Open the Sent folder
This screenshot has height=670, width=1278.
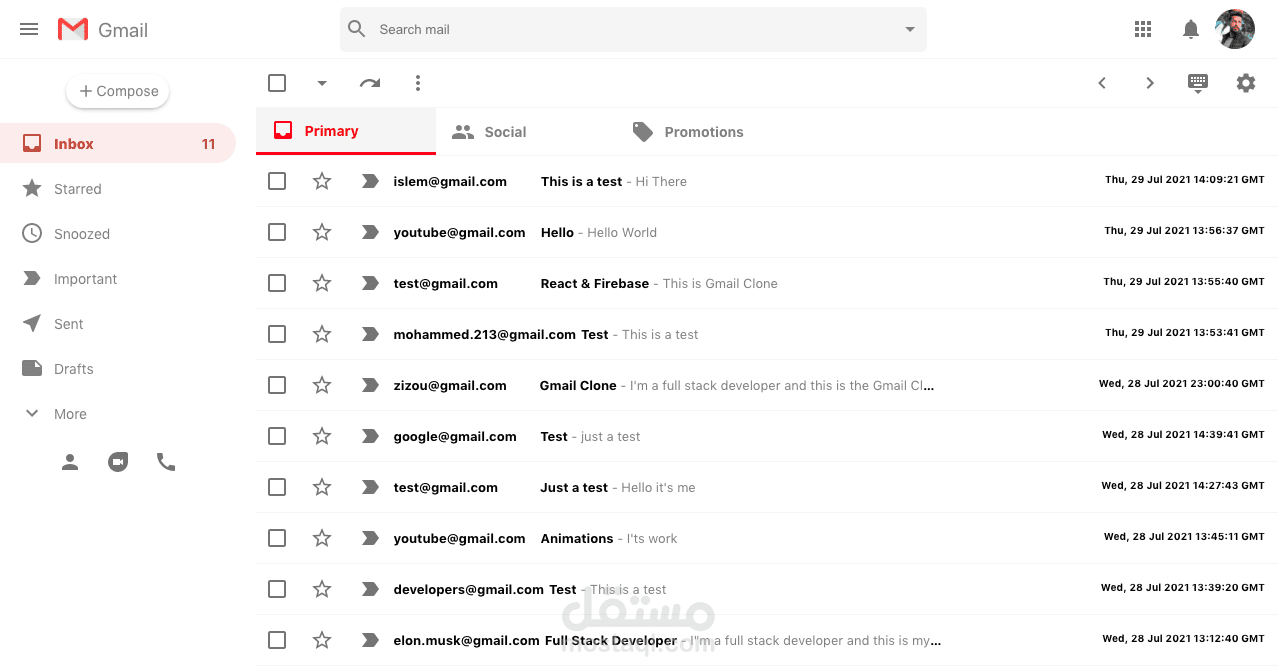(x=118, y=323)
